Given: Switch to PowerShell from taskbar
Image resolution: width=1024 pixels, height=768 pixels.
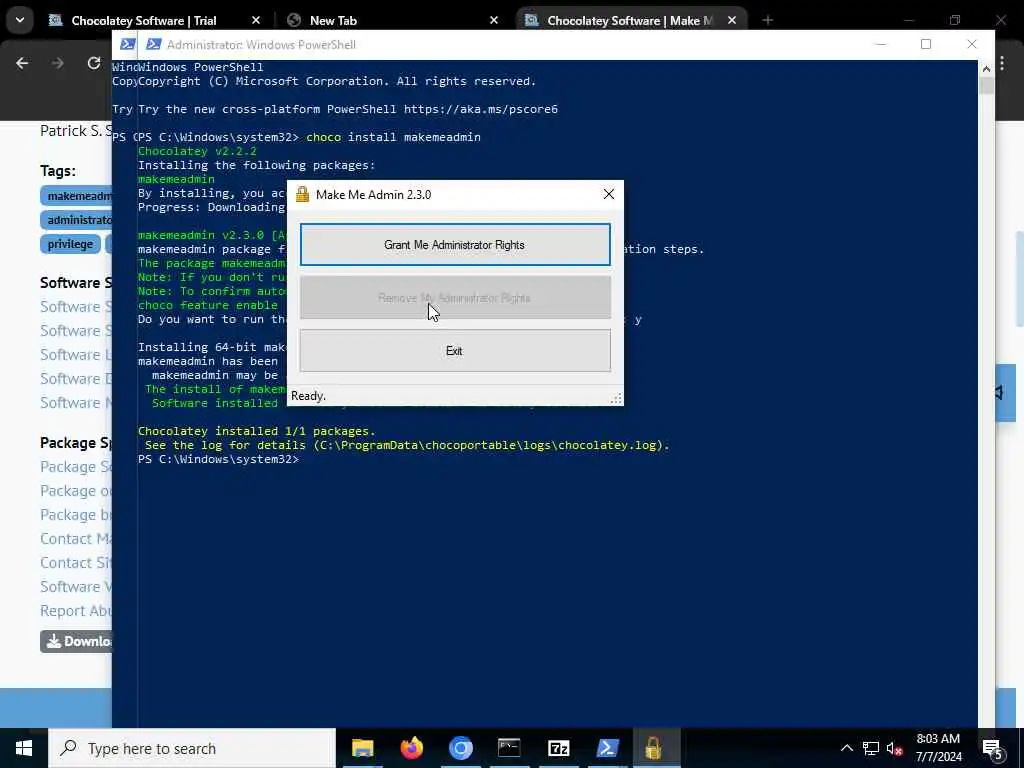Looking at the screenshot, I should 607,748.
